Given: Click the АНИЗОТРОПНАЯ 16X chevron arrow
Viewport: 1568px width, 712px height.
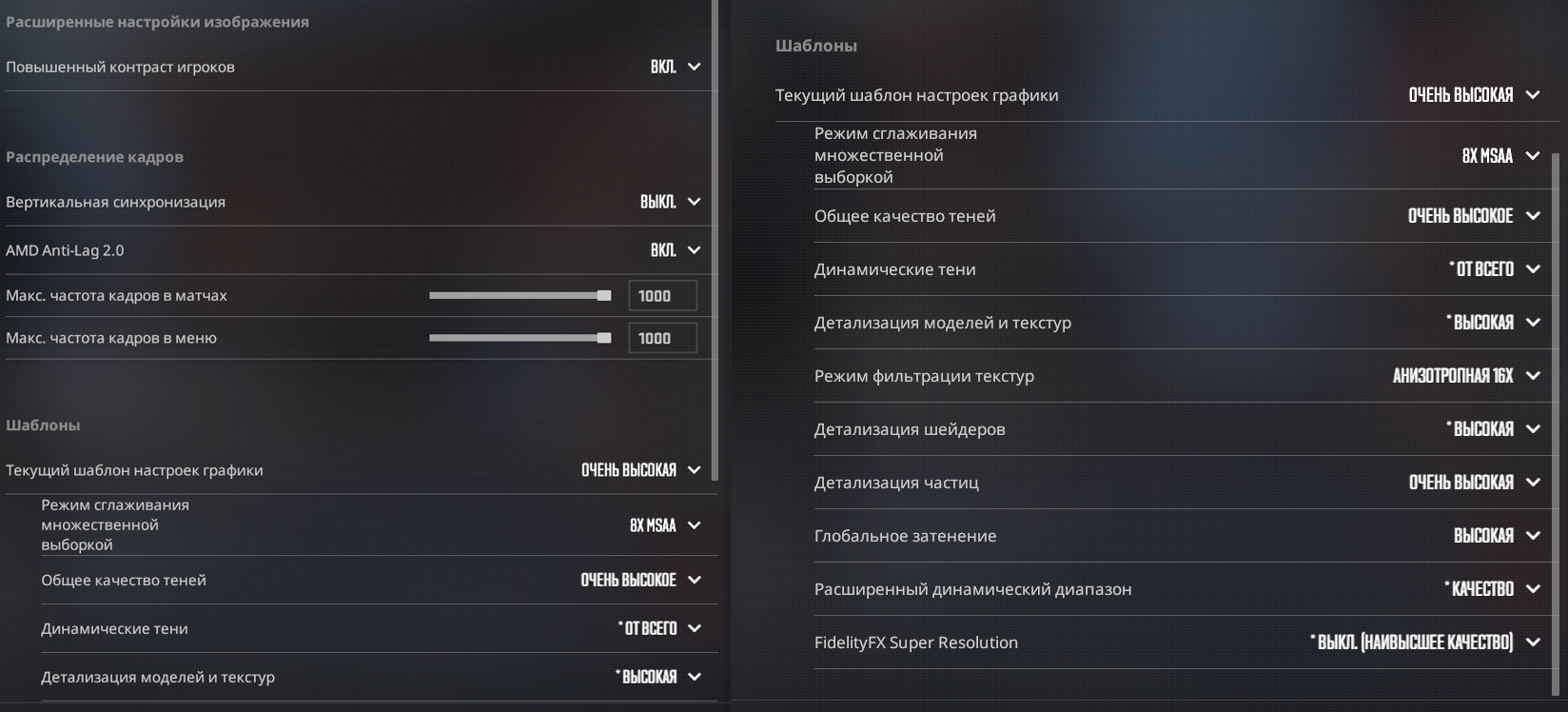Looking at the screenshot, I should (x=1533, y=376).
